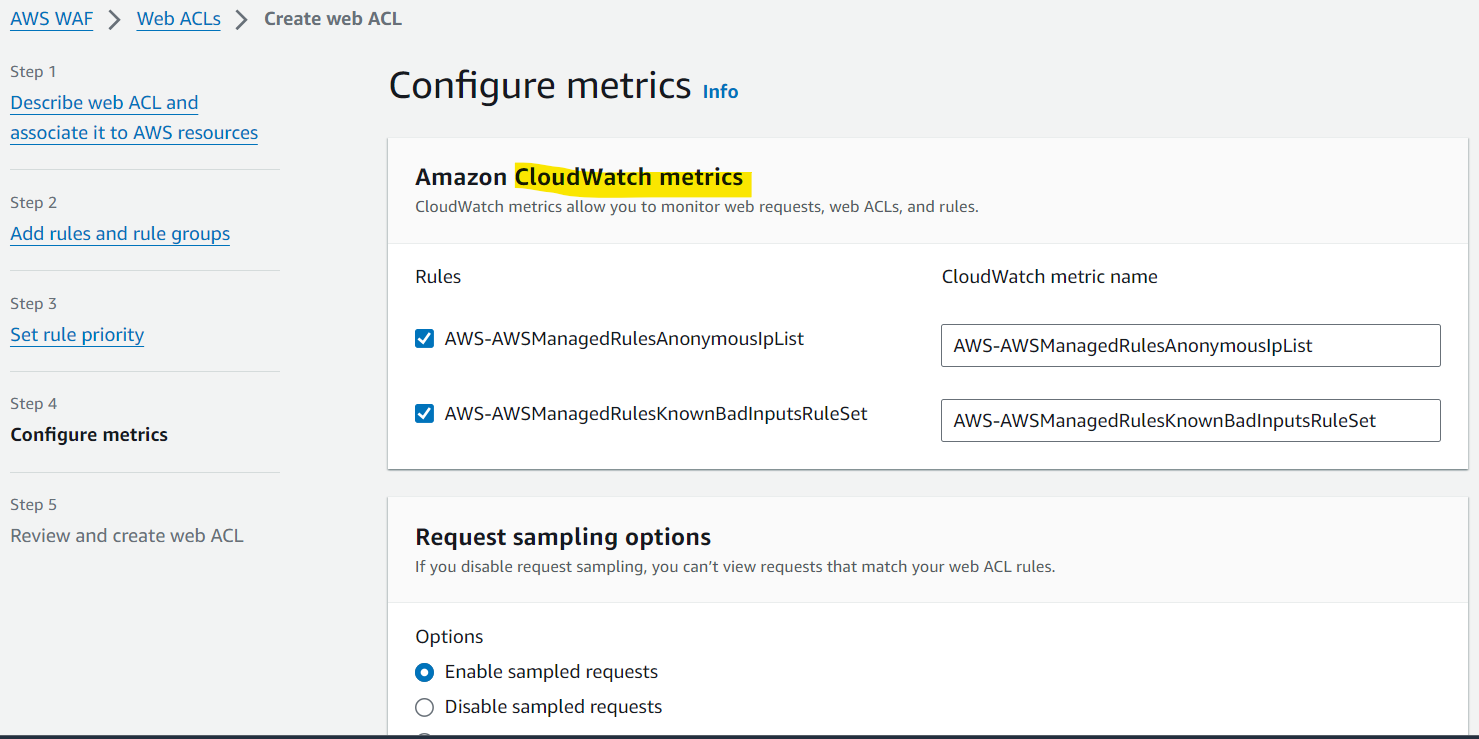Click the highlighted CloudWatch metrics heading

[629, 178]
